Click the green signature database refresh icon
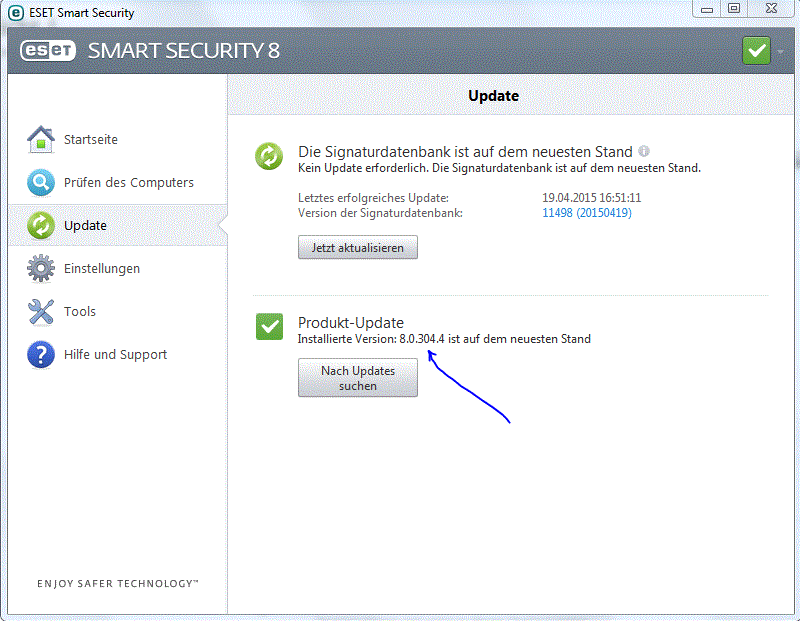800x621 pixels. [269, 157]
